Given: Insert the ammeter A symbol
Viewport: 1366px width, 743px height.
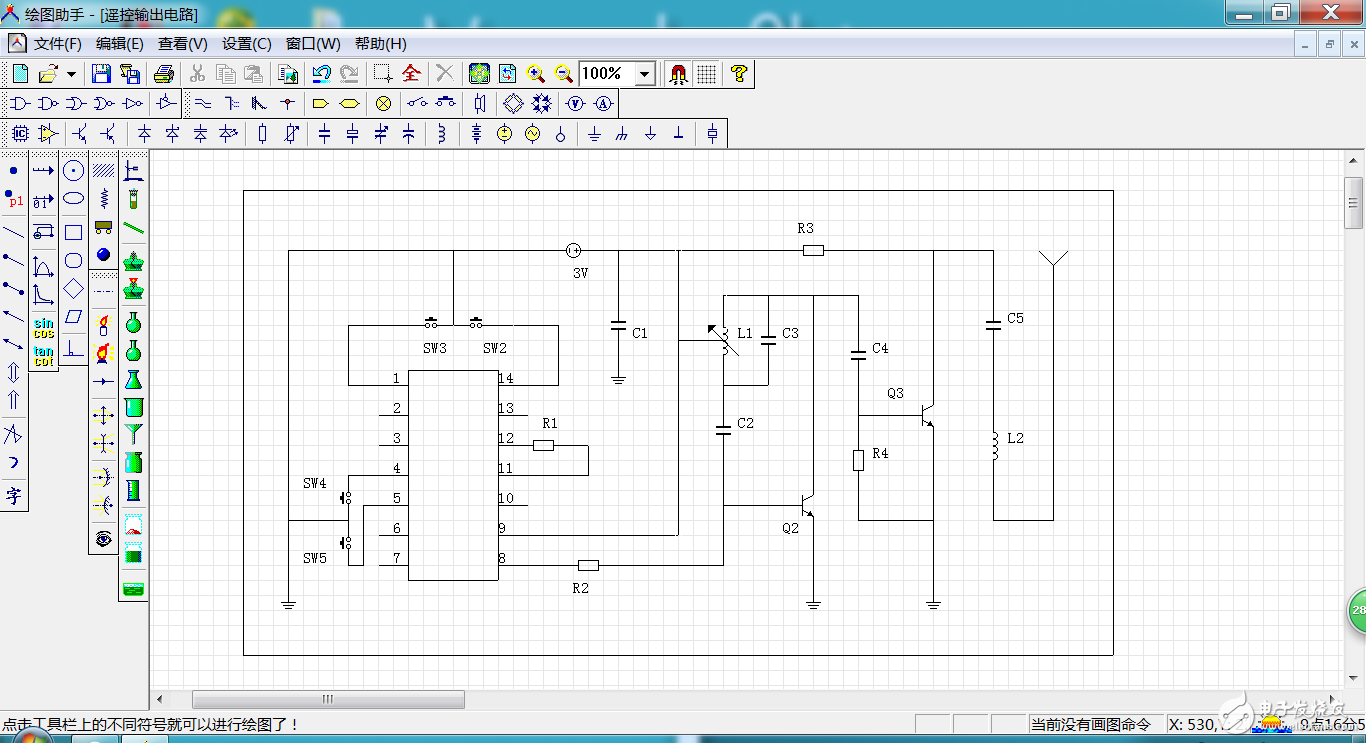Looking at the screenshot, I should (x=603, y=103).
